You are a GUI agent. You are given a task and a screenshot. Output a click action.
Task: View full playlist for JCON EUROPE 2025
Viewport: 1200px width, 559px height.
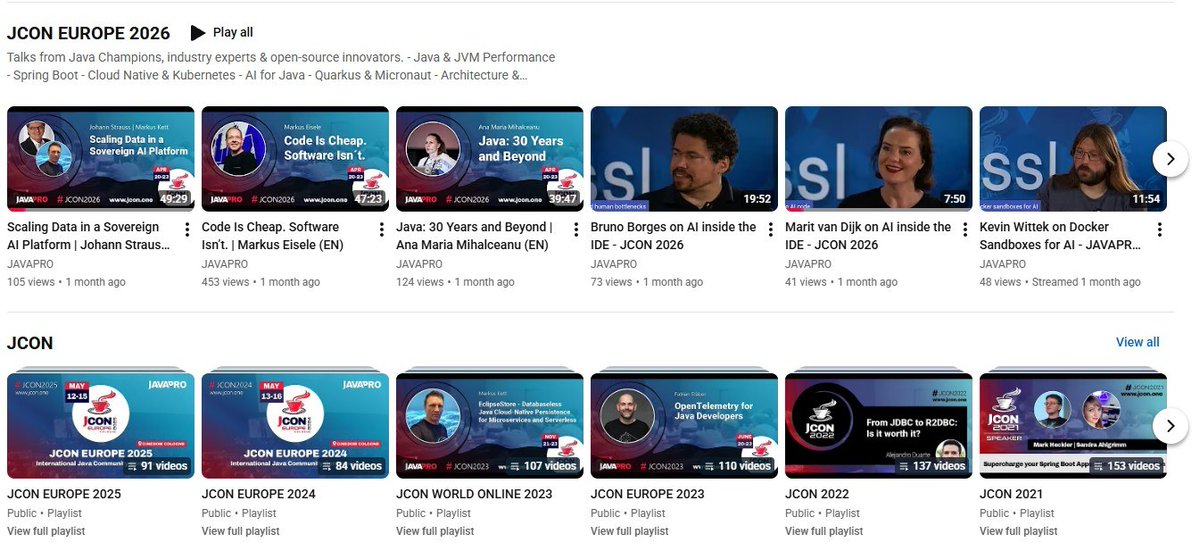pyautogui.click(x=46, y=531)
